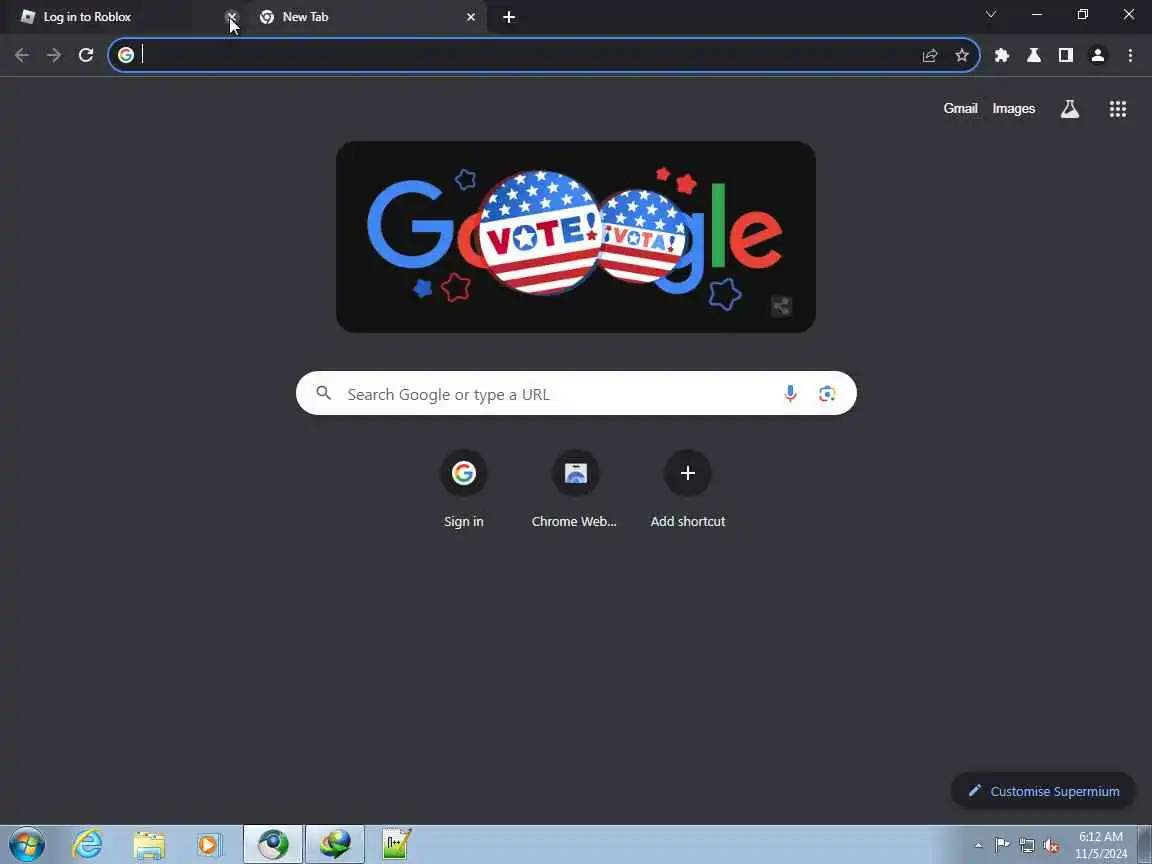Click the Search Google or type a URL box
1152x864 pixels.
tap(576, 393)
